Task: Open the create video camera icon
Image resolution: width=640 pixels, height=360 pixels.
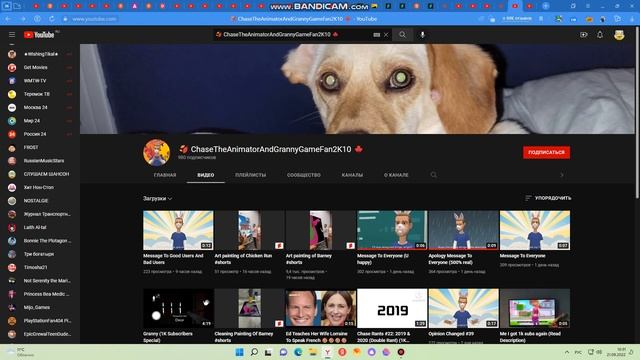Action: tap(584, 35)
